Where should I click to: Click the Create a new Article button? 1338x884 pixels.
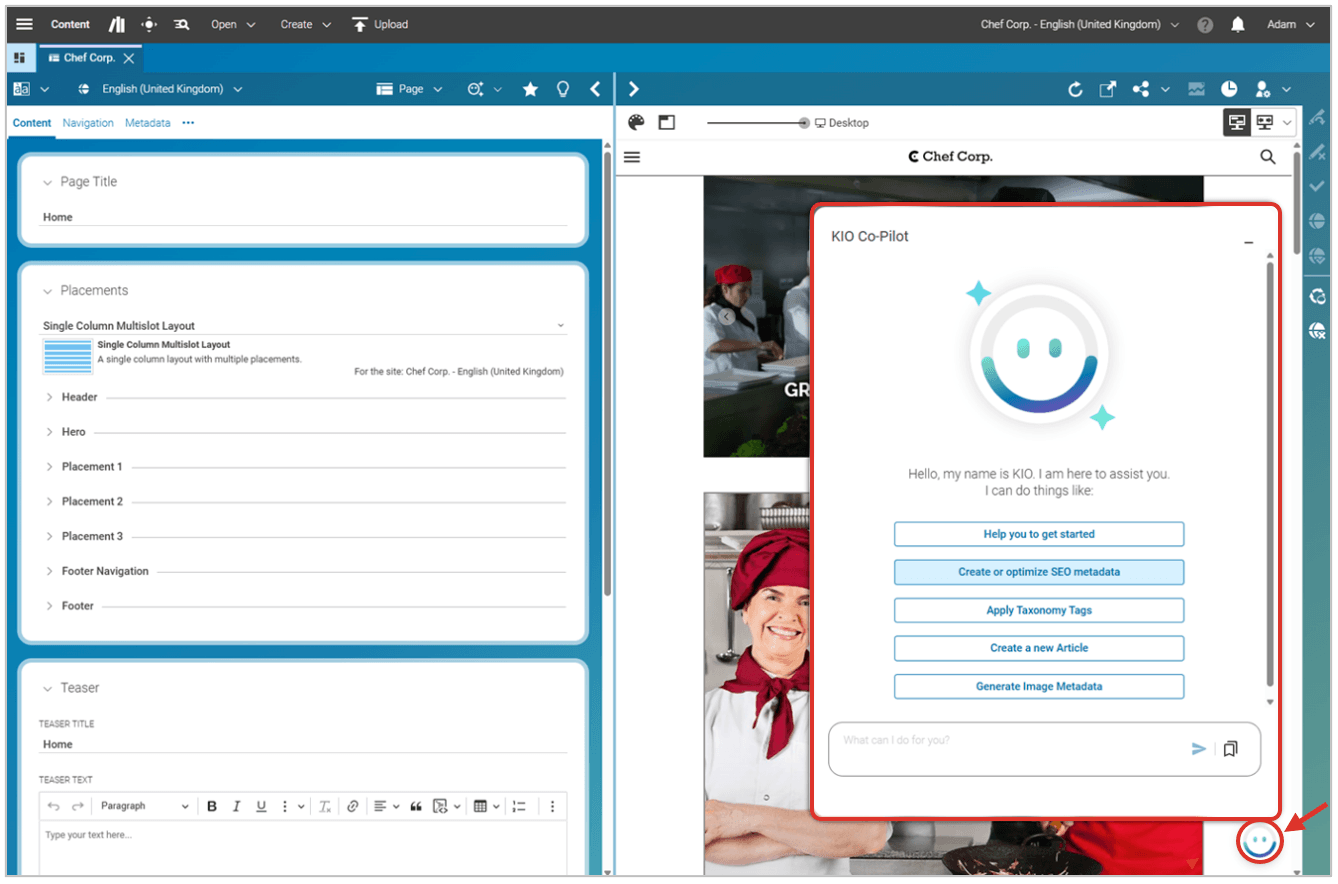(1038, 648)
